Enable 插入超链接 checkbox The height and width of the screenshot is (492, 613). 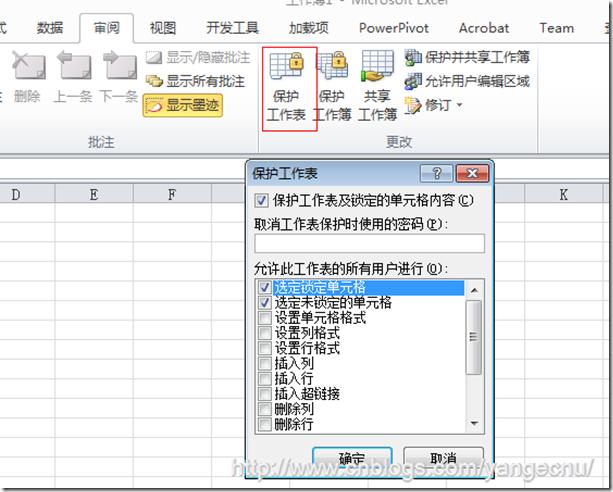click(265, 394)
